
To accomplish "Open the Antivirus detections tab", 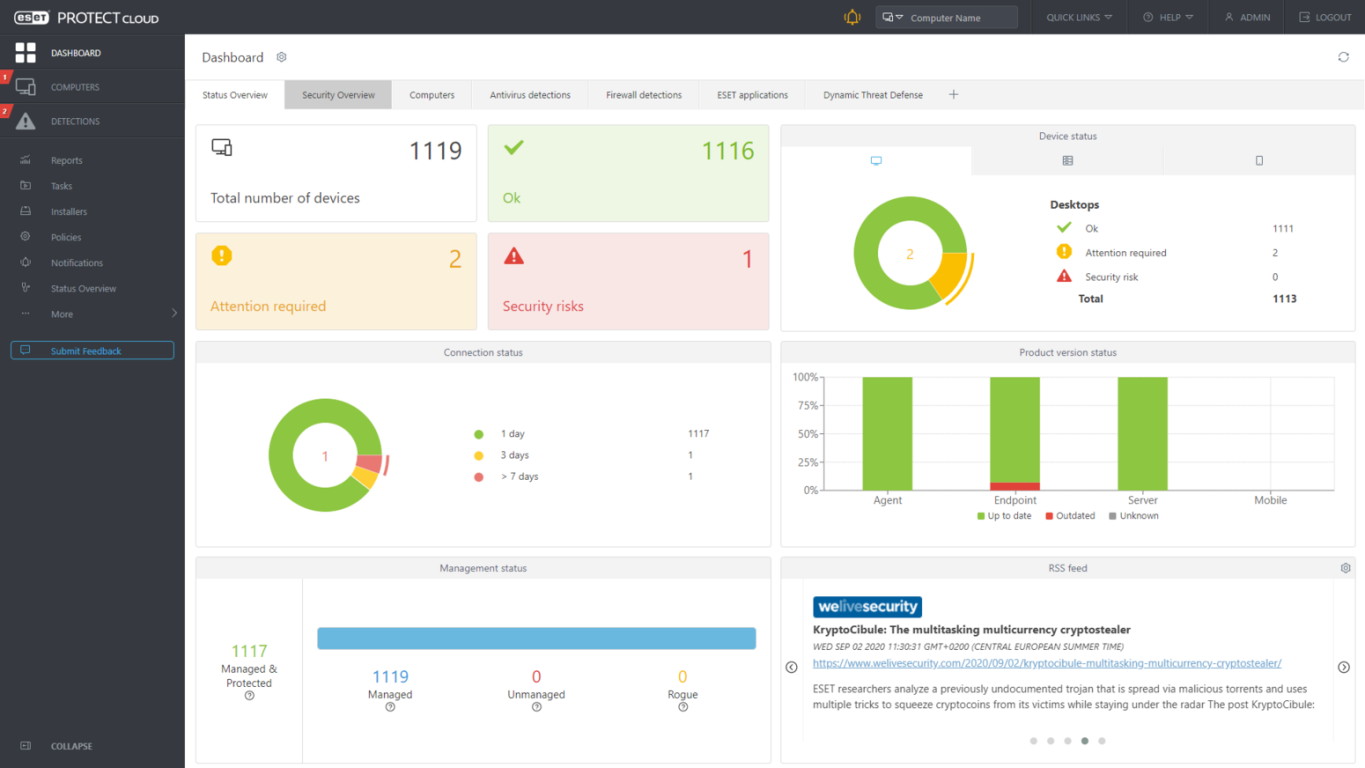I will (530, 95).
